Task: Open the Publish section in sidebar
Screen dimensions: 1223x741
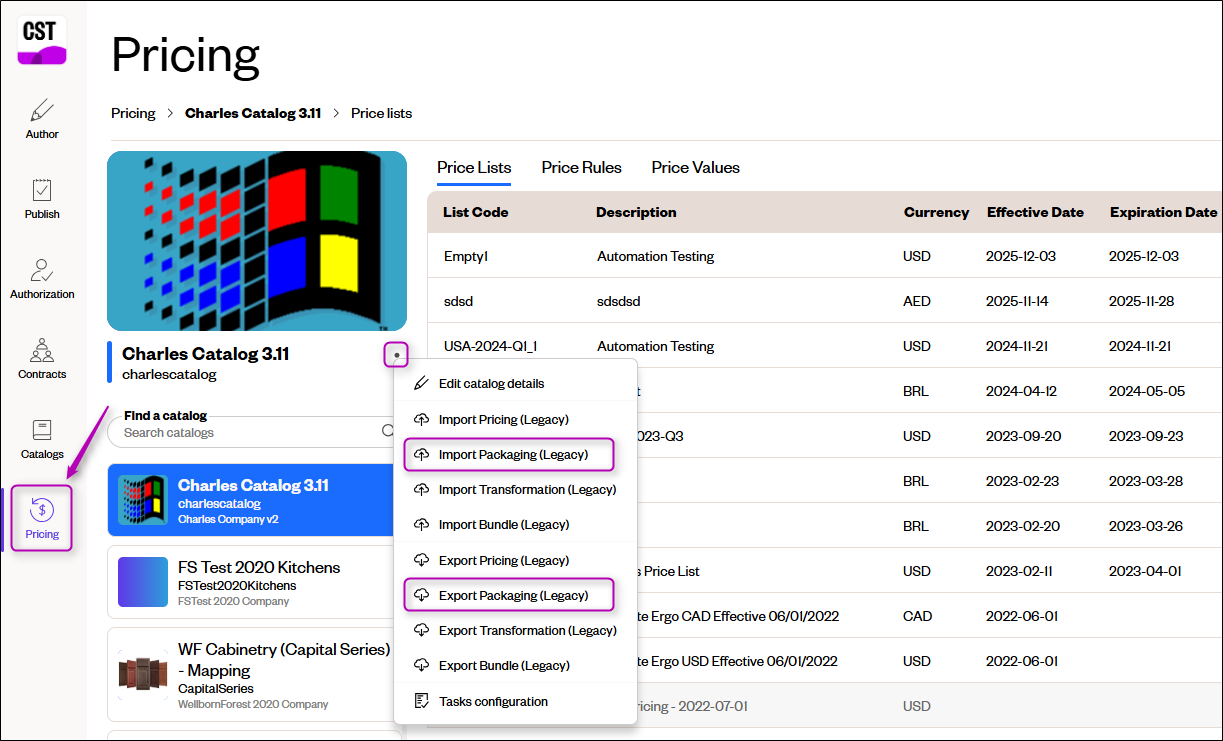Action: tap(42, 199)
